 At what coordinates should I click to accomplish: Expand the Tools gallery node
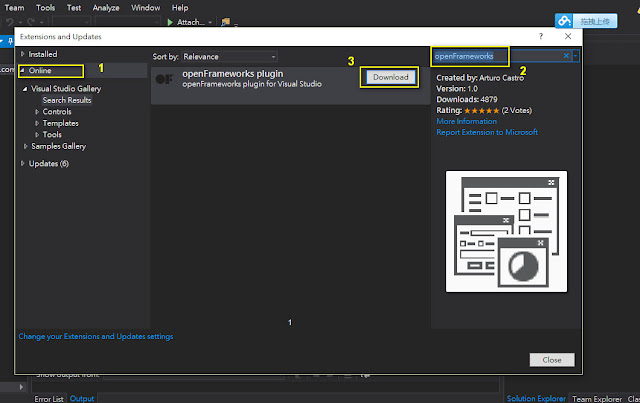pyautogui.click(x=37, y=134)
